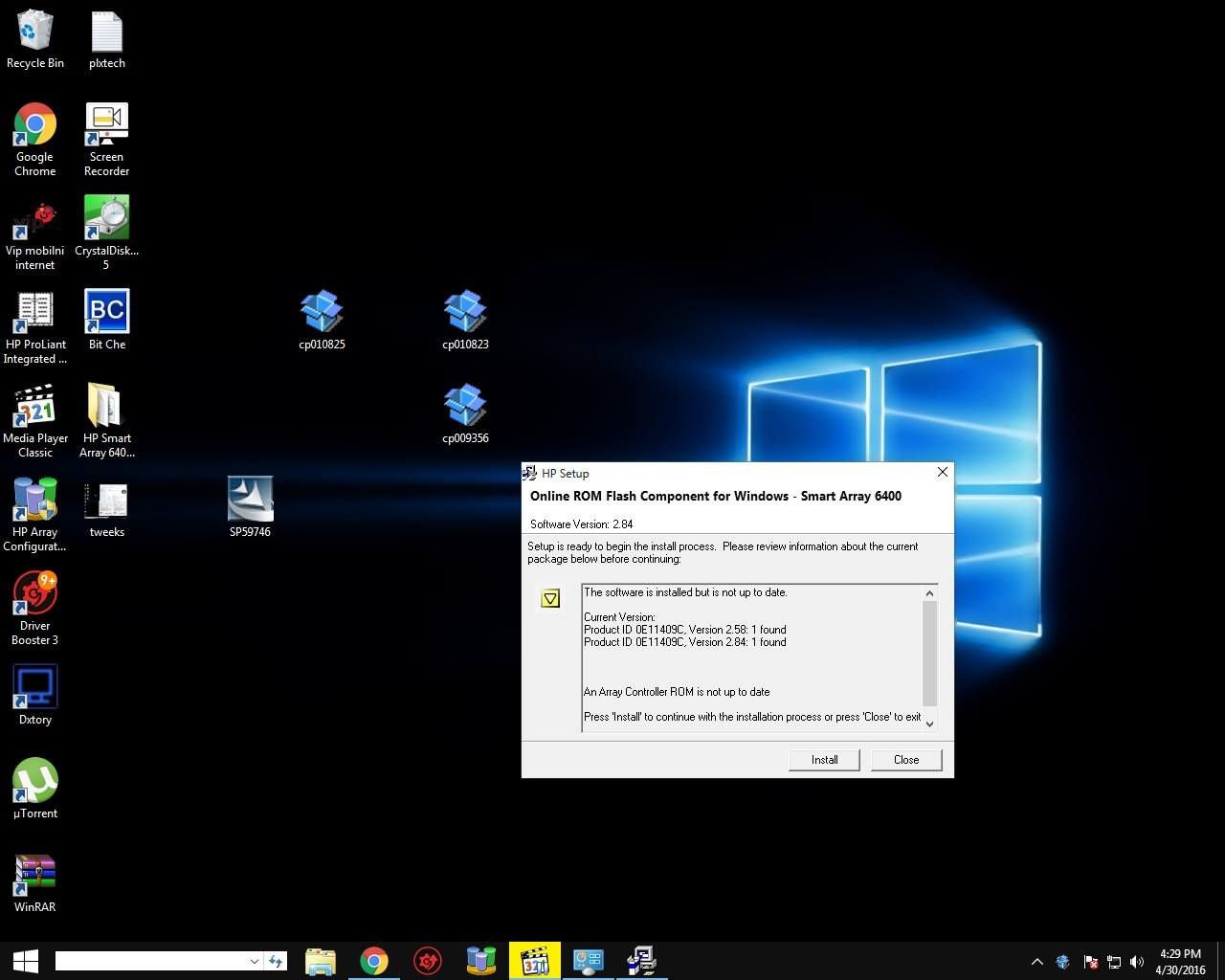Click the 'Press Install to continue' line
Image resolution: width=1225 pixels, height=980 pixels.
[x=752, y=717]
